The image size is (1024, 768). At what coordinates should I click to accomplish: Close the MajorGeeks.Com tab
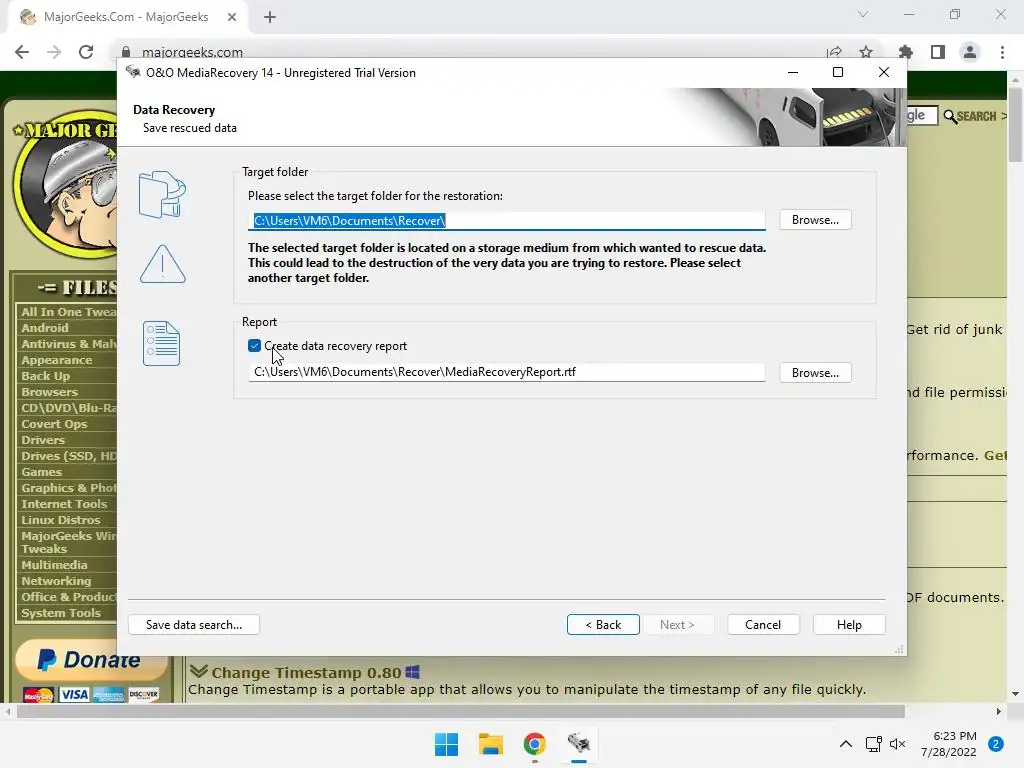coord(232,17)
